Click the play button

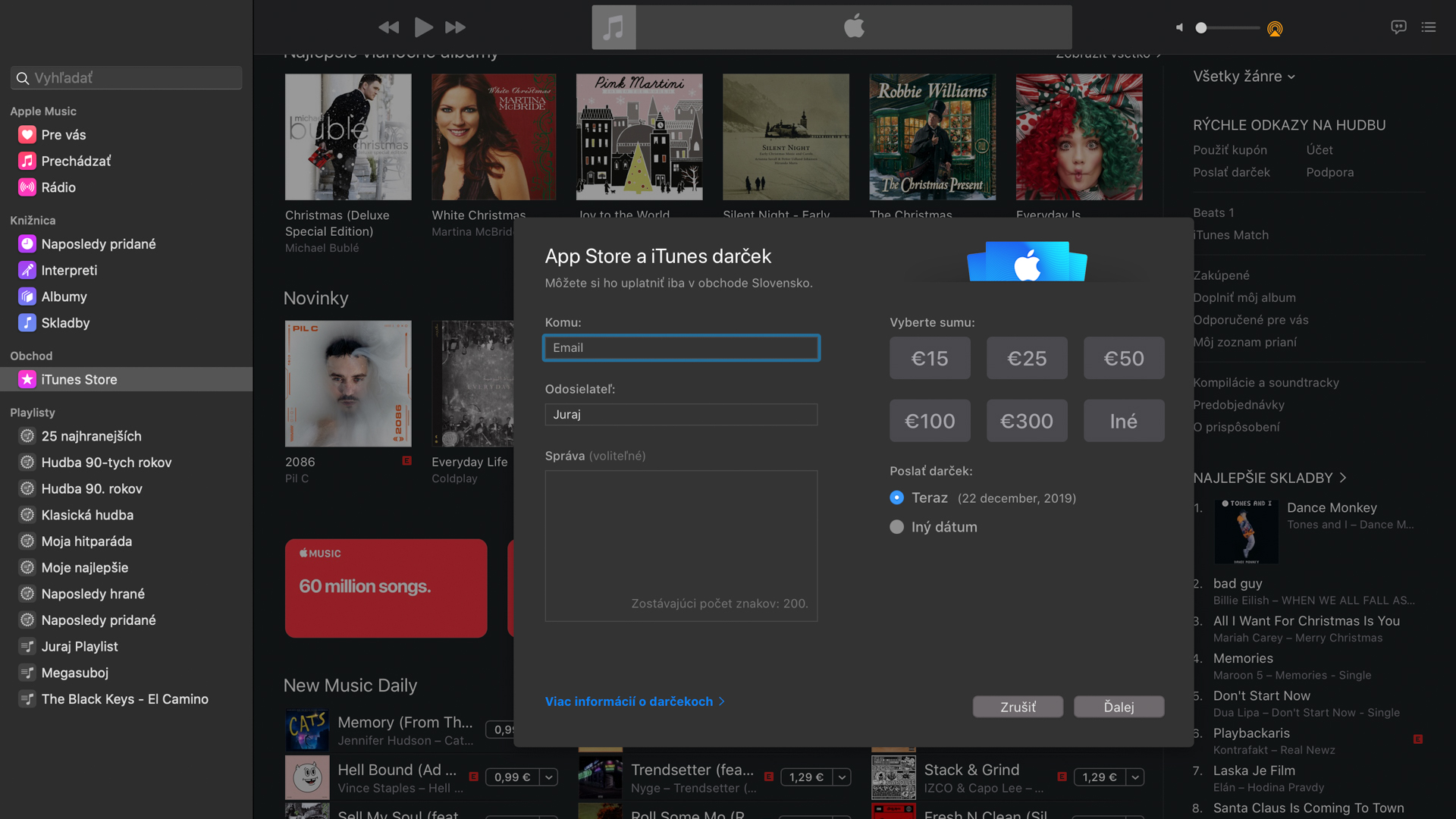coord(423,27)
